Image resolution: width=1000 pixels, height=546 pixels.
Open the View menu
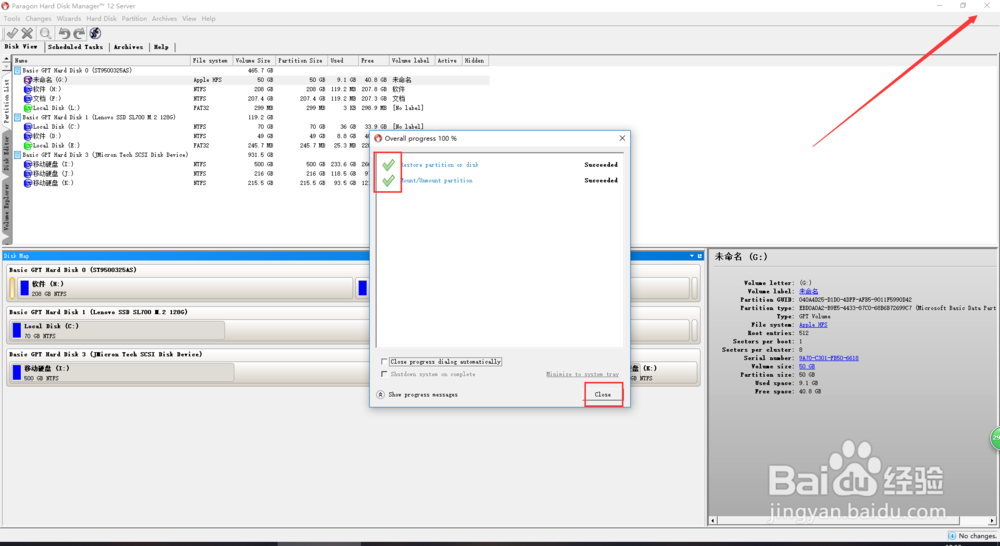189,18
